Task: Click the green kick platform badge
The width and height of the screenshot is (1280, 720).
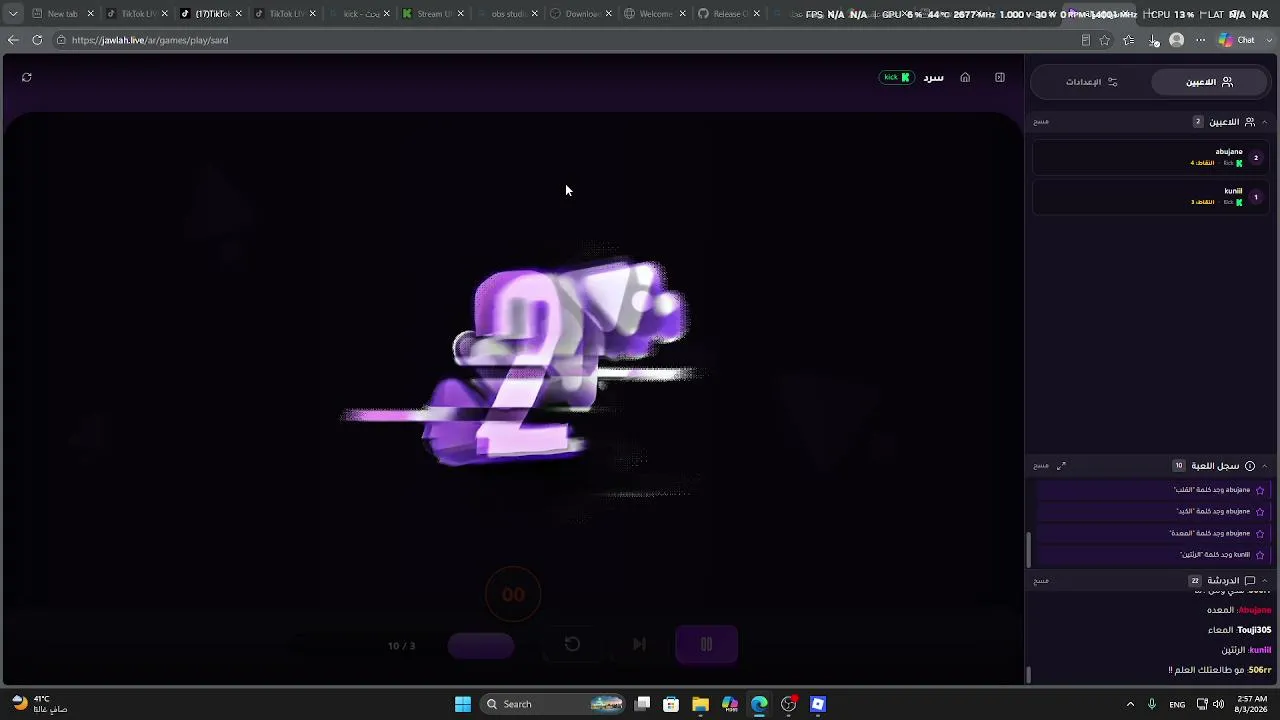Action: click(x=897, y=77)
